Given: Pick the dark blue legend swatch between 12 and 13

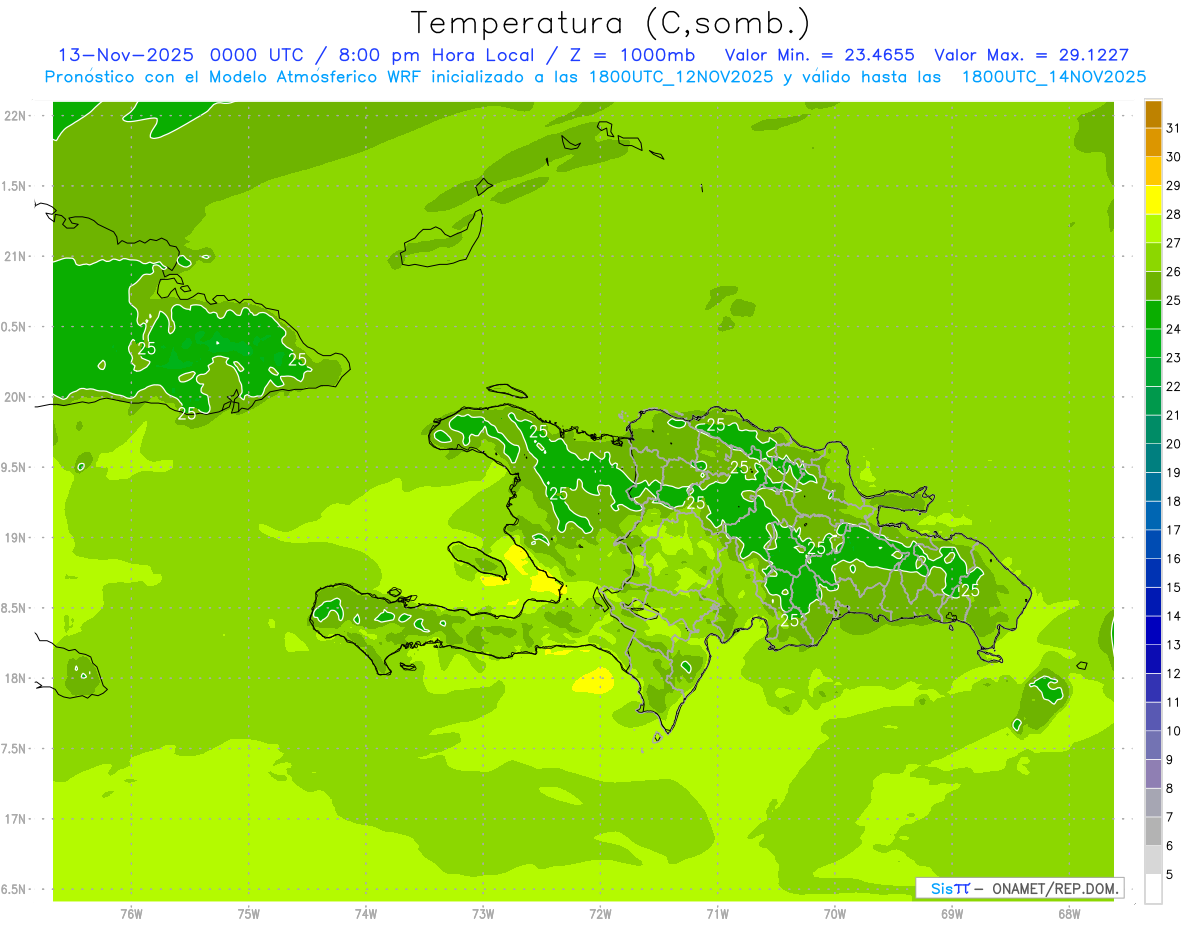Looking at the screenshot, I should [x=1153, y=659].
